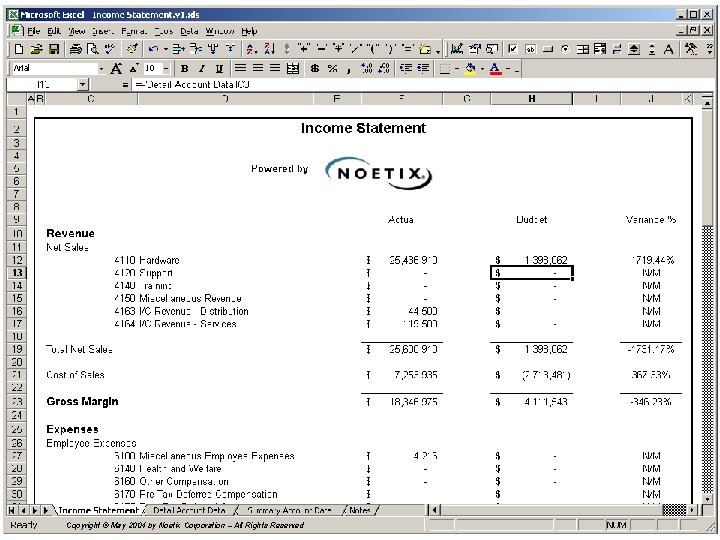Open the Fill Color dropdown arrow
The height and width of the screenshot is (540, 720).
tap(482, 68)
